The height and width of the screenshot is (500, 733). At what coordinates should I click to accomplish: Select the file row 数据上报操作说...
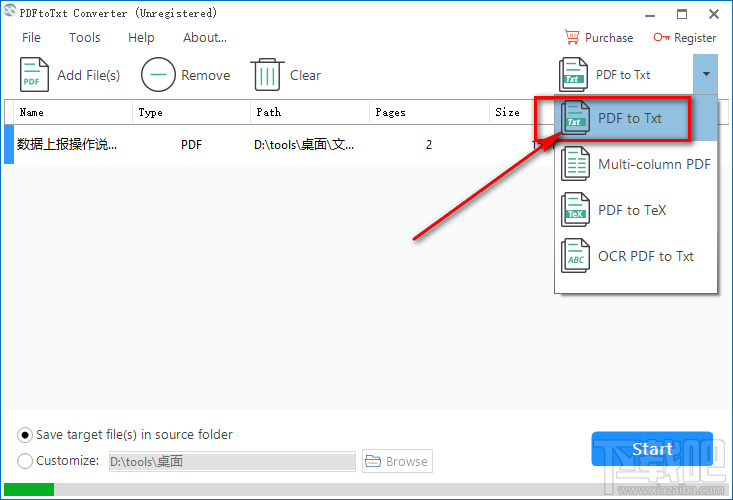point(279,144)
